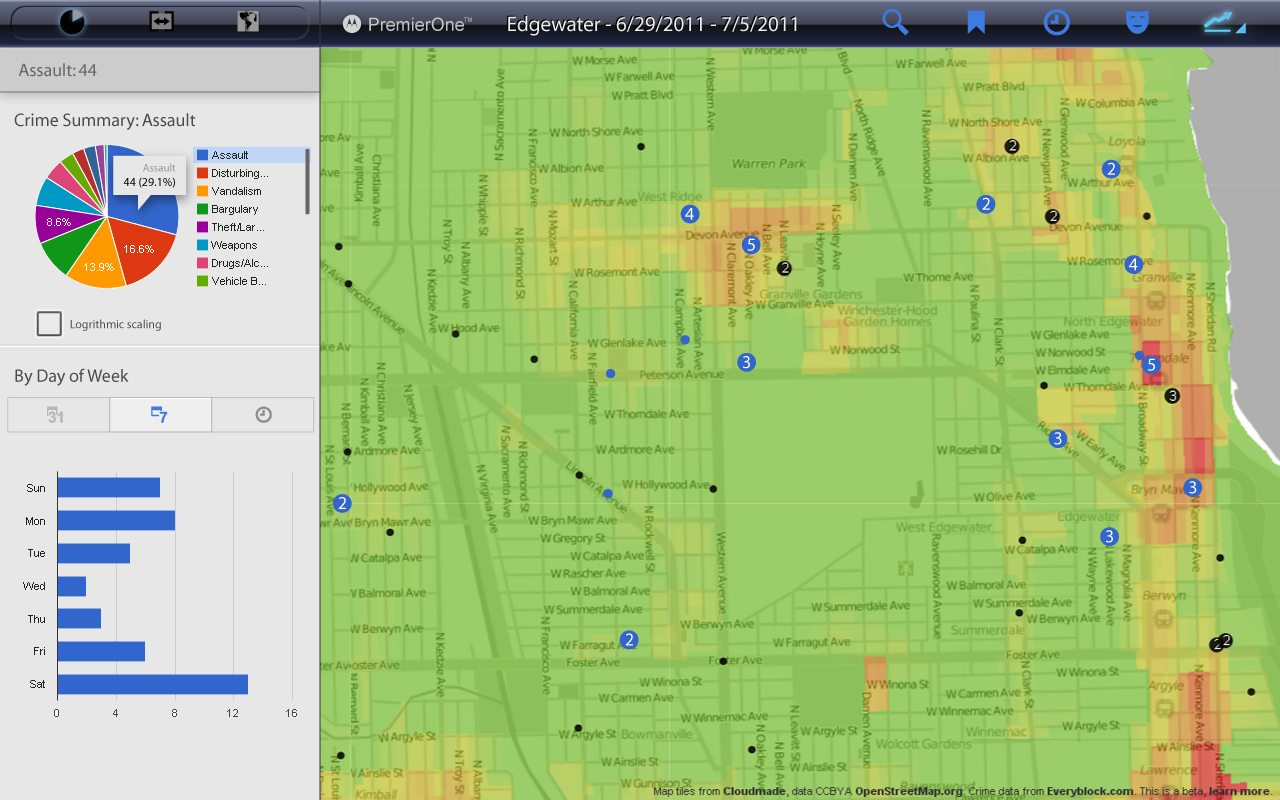Click the crime legend scrollbar
1280x800 pixels.
(x=308, y=181)
